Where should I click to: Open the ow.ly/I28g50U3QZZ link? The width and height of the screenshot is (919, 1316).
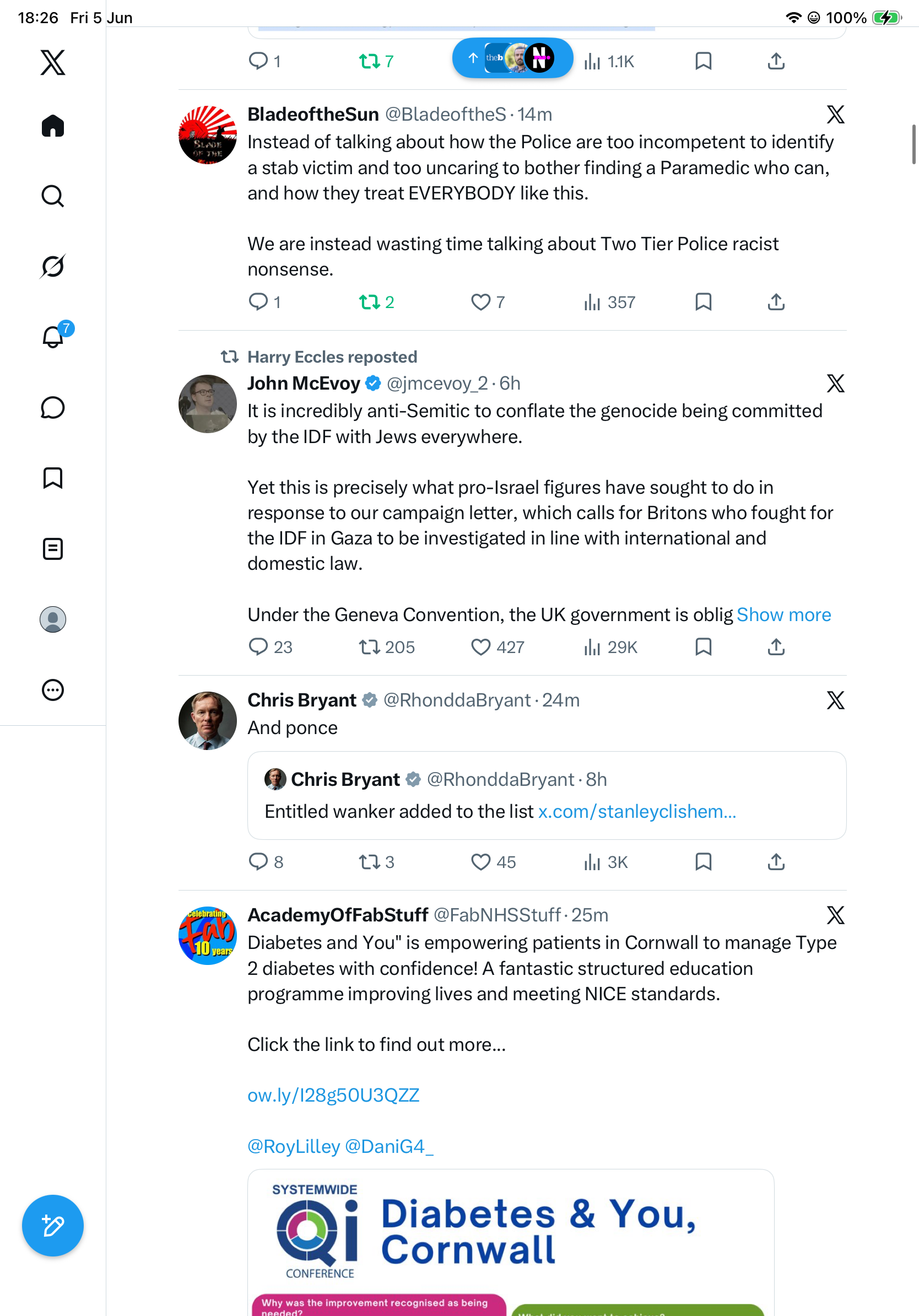coord(333,1096)
